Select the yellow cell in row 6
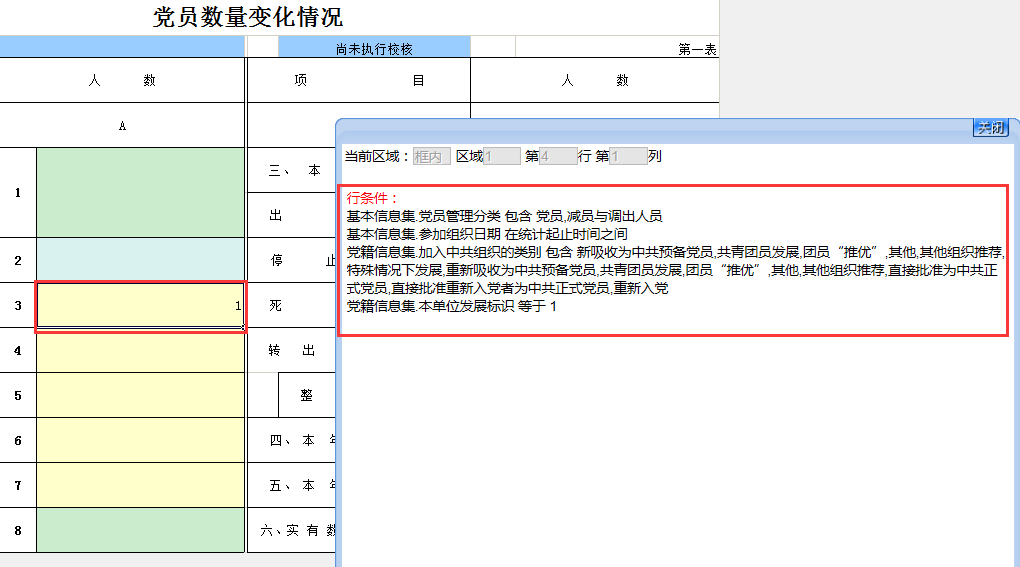1020x567 pixels. (x=141, y=440)
